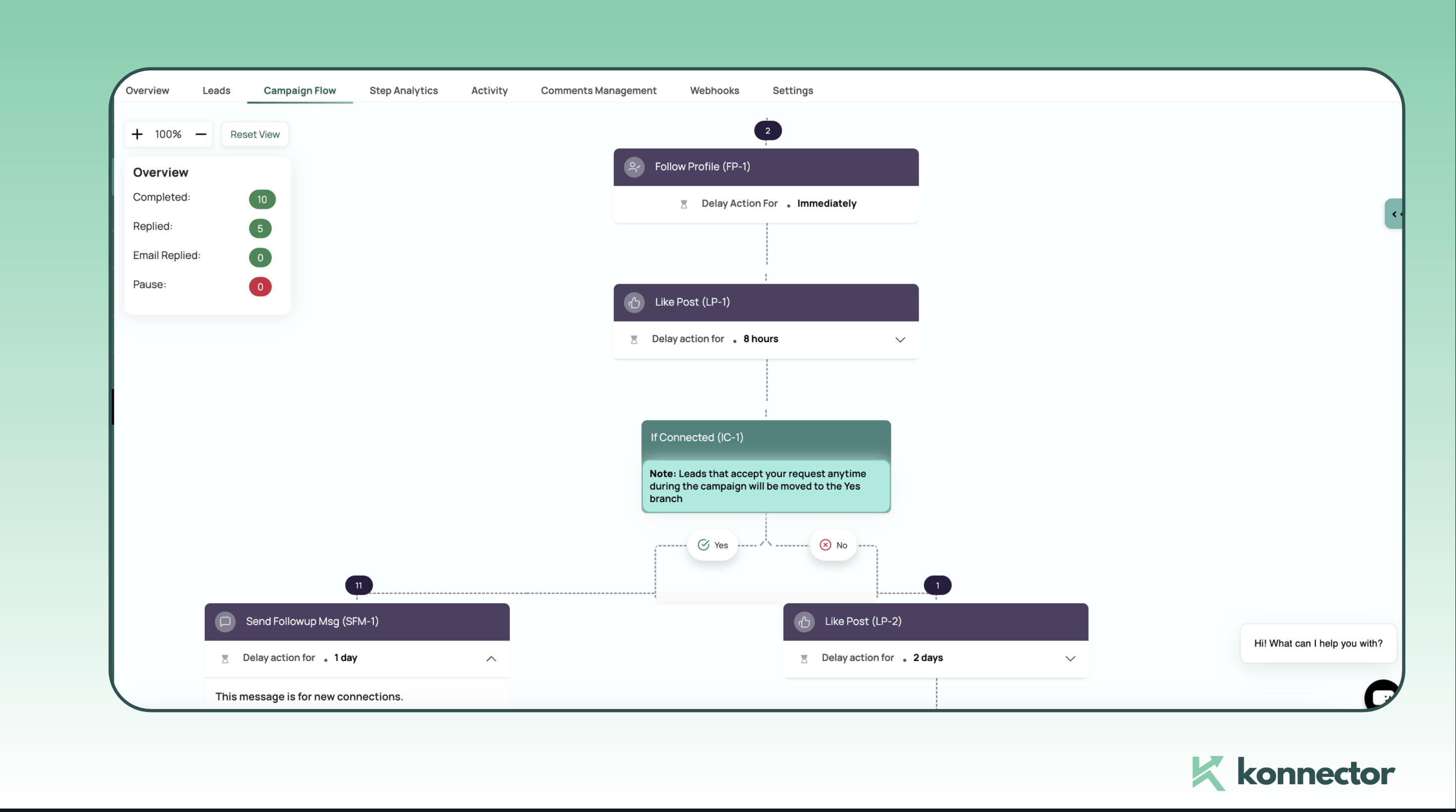The height and width of the screenshot is (812, 1456).
Task: Open the Webhooks tab
Action: point(714,91)
